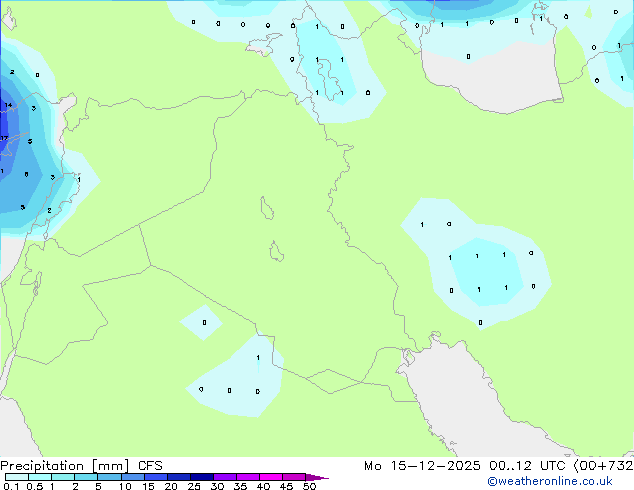The image size is (634, 490).
Task: Click the 'CFS' model label
Action: coord(150,466)
